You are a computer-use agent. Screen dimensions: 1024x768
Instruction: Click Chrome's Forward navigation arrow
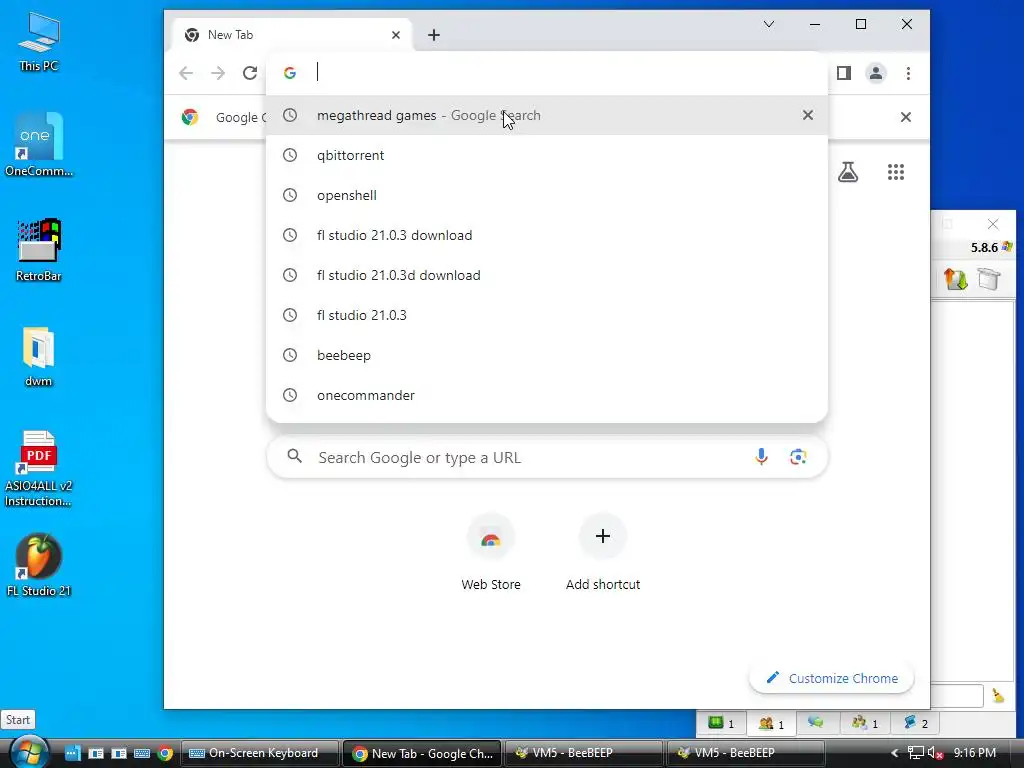pos(218,73)
